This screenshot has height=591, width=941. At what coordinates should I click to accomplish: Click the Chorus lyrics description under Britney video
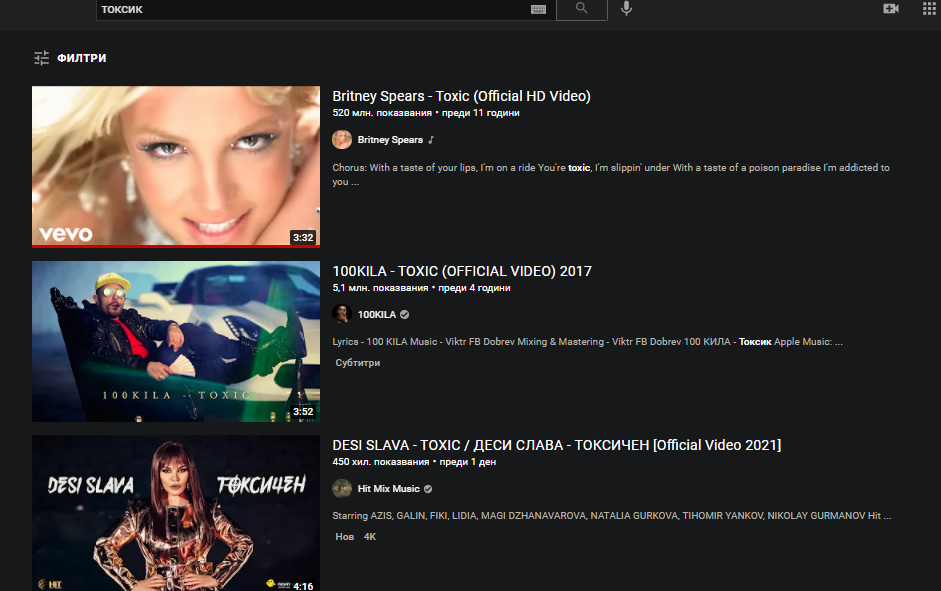click(x=611, y=175)
